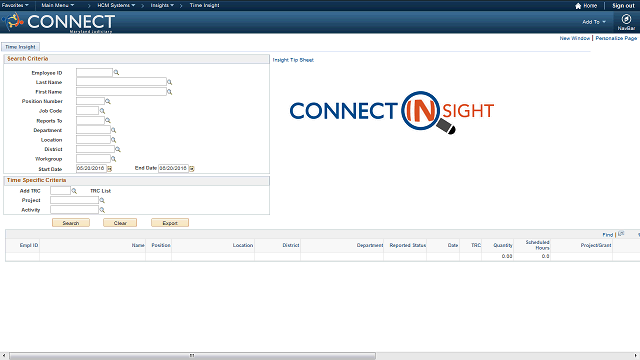
Task: Click the scrollbar right arrow
Action: click(x=636, y=356)
